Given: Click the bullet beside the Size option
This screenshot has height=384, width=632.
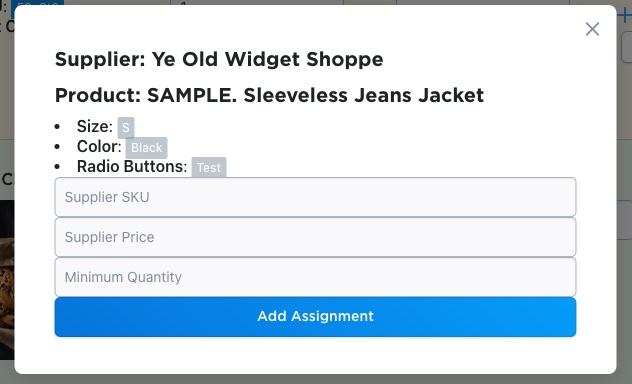Looking at the screenshot, I should tap(57, 127).
